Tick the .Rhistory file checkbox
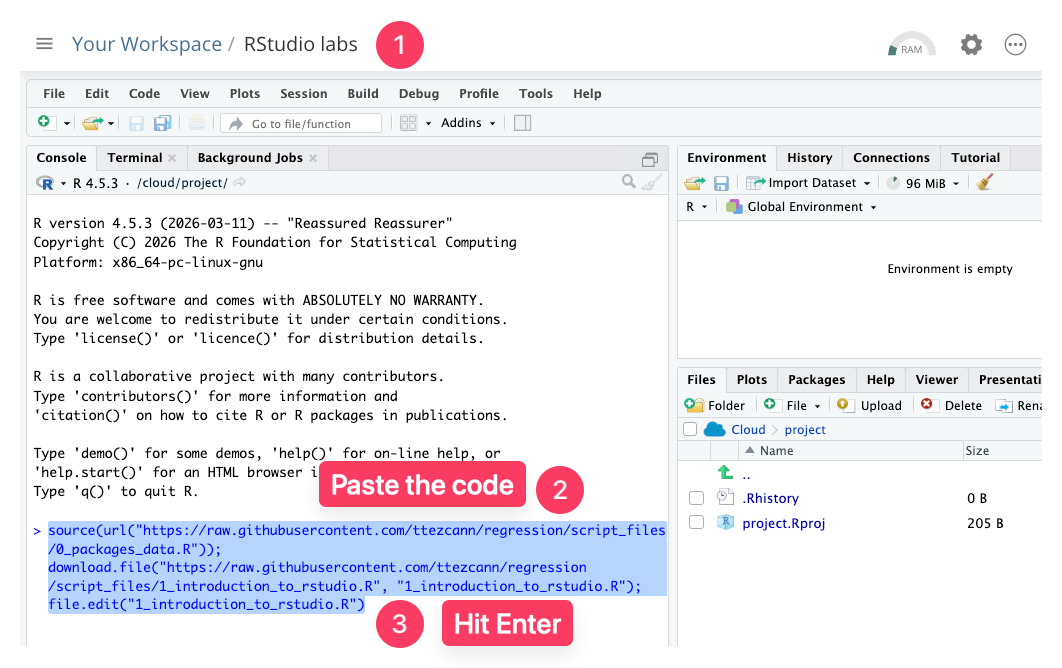 (696, 498)
